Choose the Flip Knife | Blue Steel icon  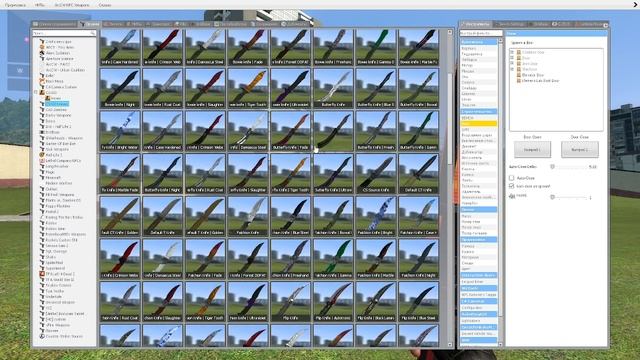click(x=418, y=302)
